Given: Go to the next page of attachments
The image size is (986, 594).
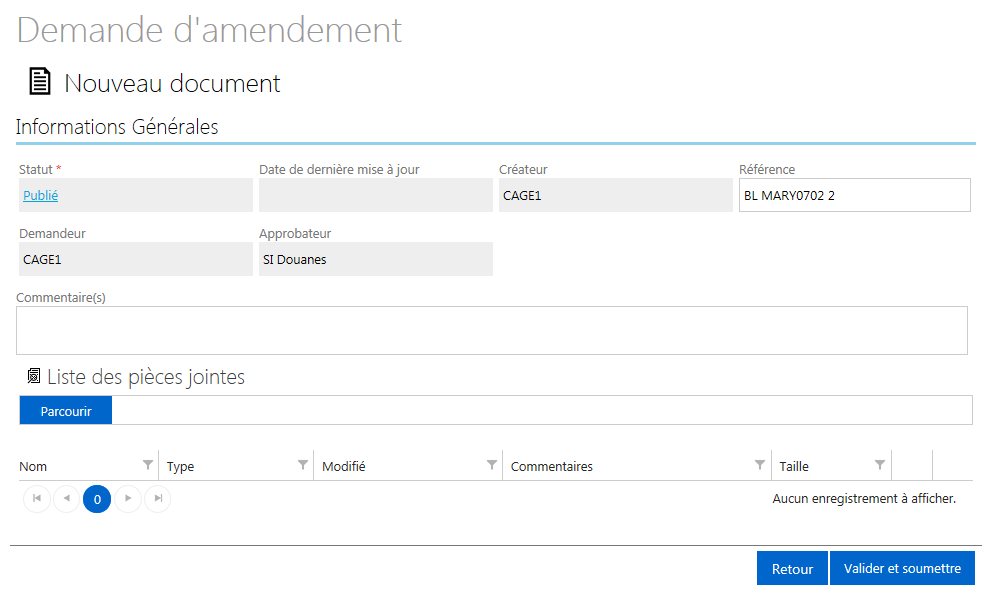Looking at the screenshot, I should tap(128, 498).
